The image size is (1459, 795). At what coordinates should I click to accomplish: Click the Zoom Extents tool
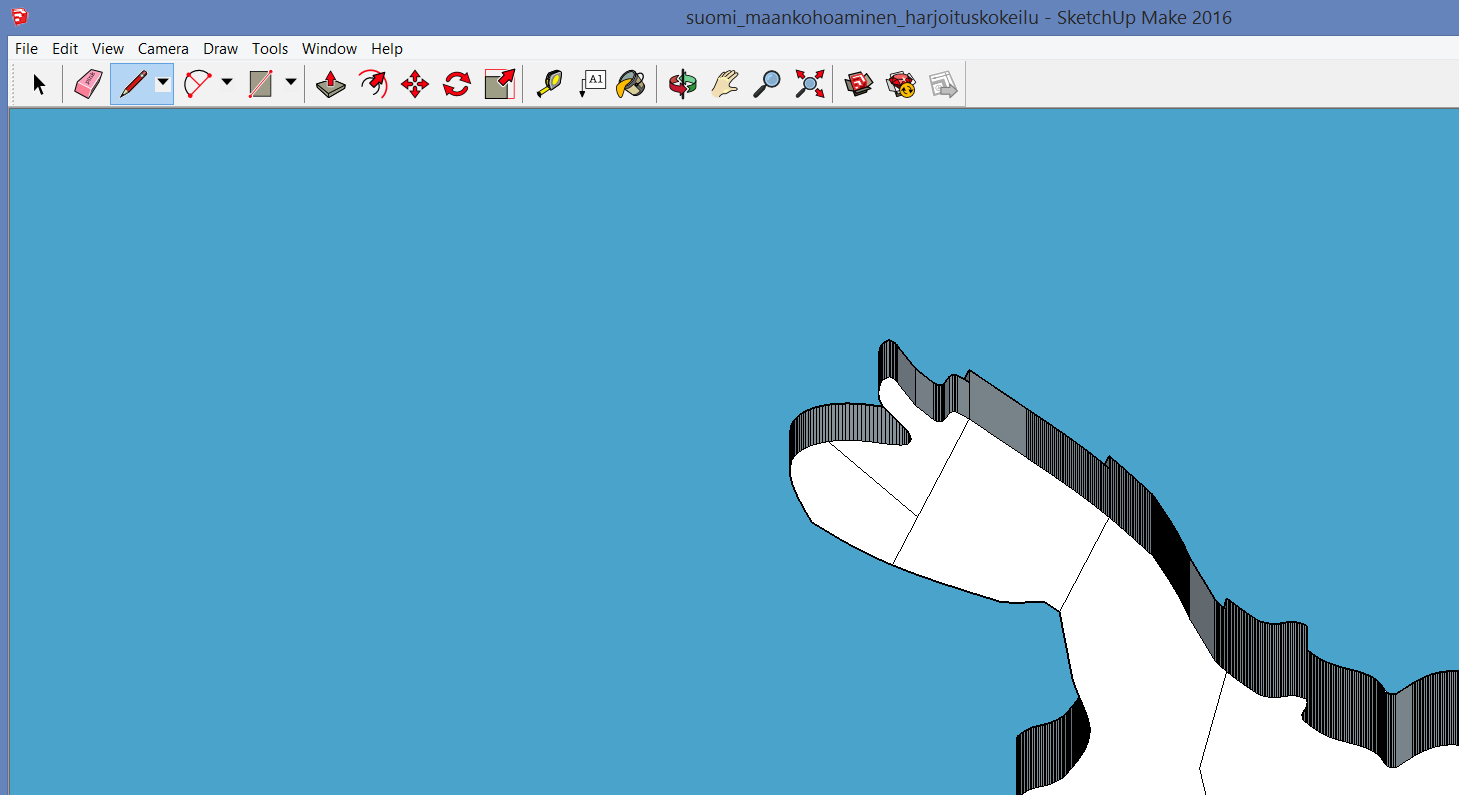[x=809, y=84]
